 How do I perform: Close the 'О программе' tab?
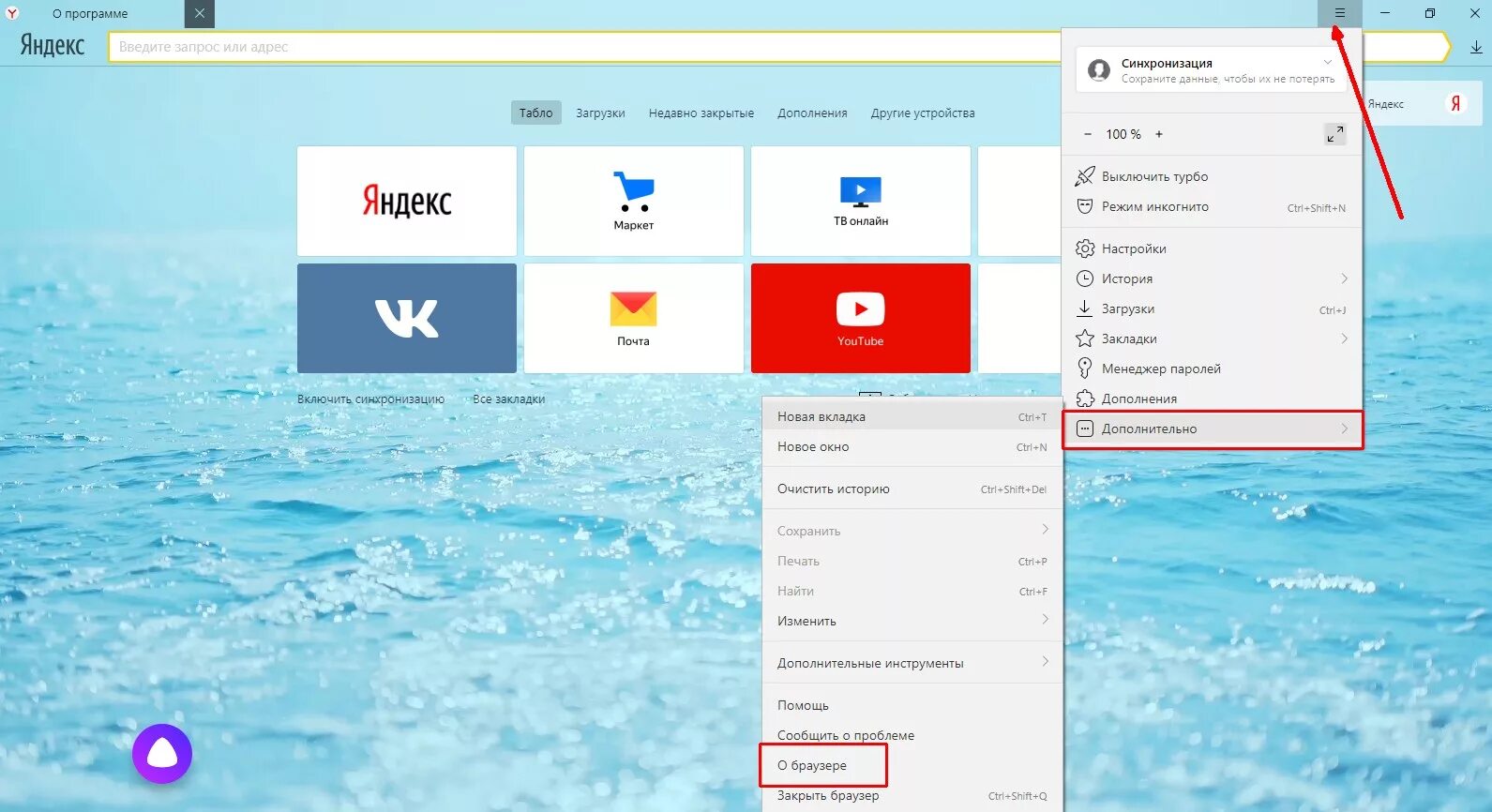click(200, 13)
